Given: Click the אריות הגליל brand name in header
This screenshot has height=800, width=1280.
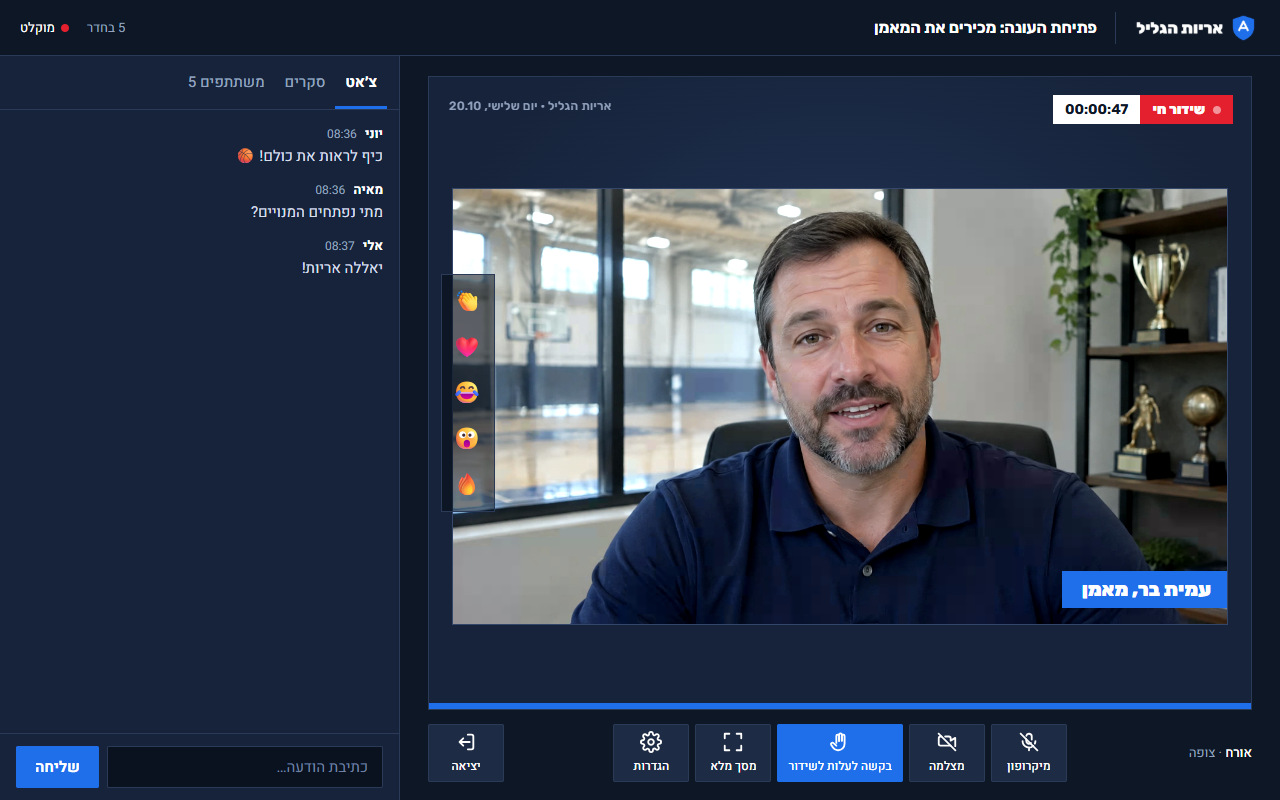Looking at the screenshot, I should pos(1179,28).
